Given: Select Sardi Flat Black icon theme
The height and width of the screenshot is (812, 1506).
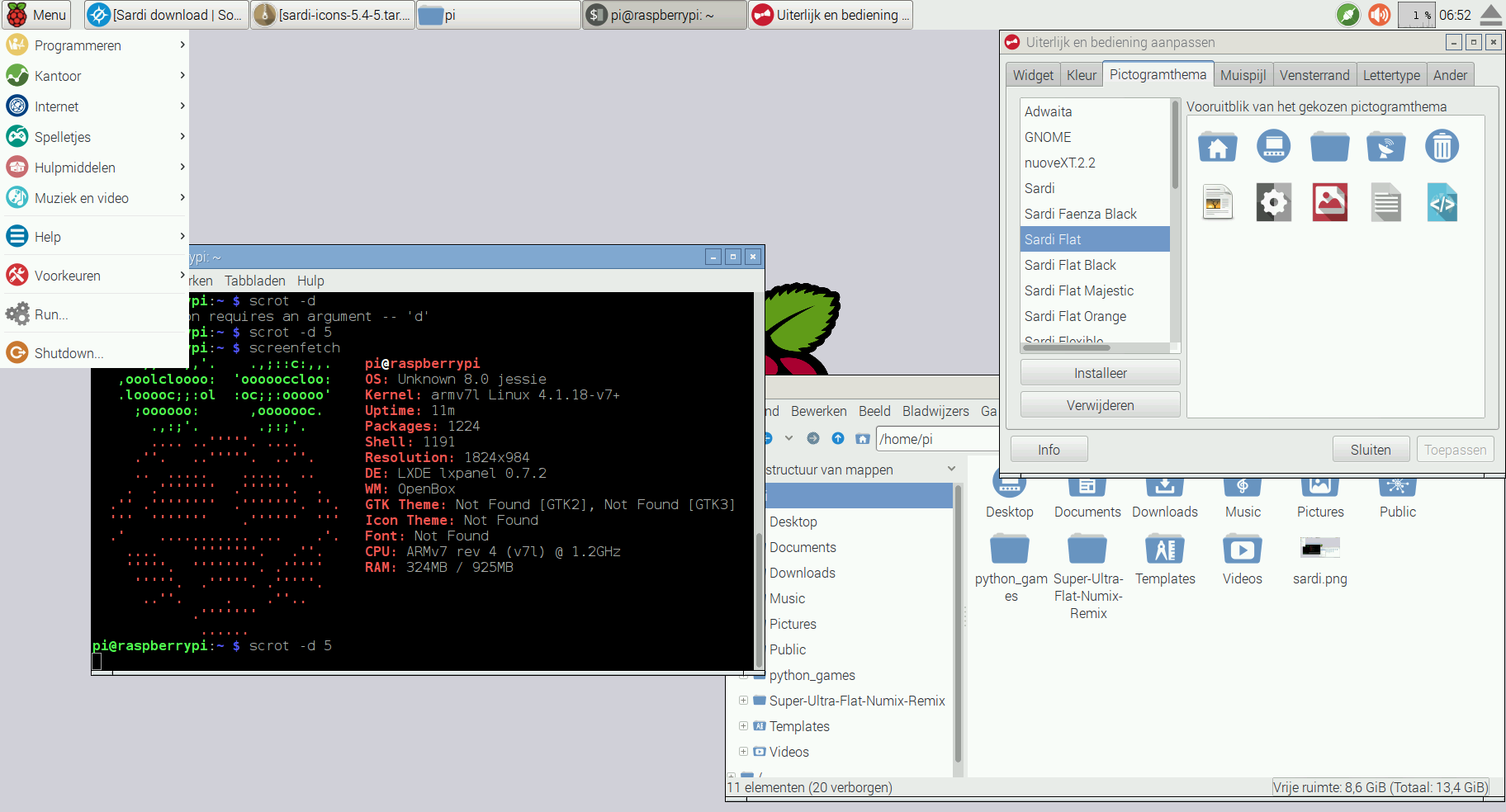Looking at the screenshot, I should [x=1096, y=265].
